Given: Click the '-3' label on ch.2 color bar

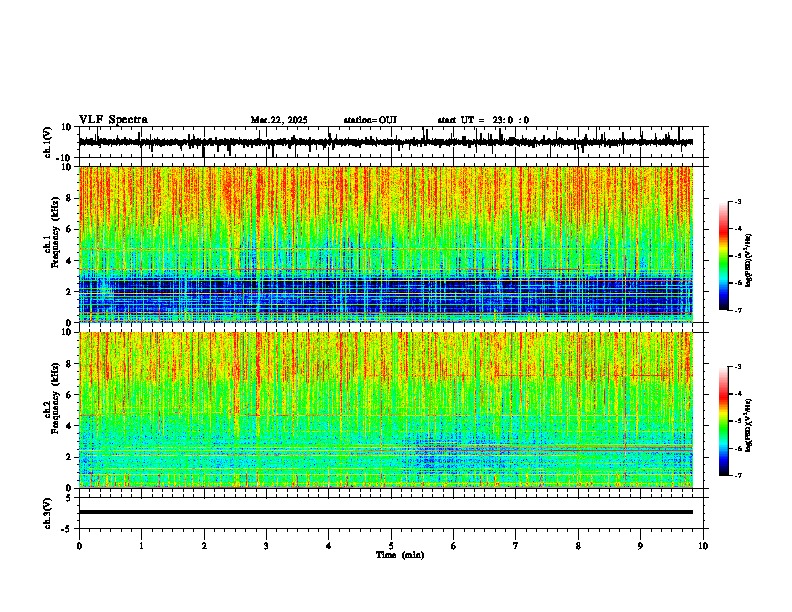Looking at the screenshot, I should point(737,367).
